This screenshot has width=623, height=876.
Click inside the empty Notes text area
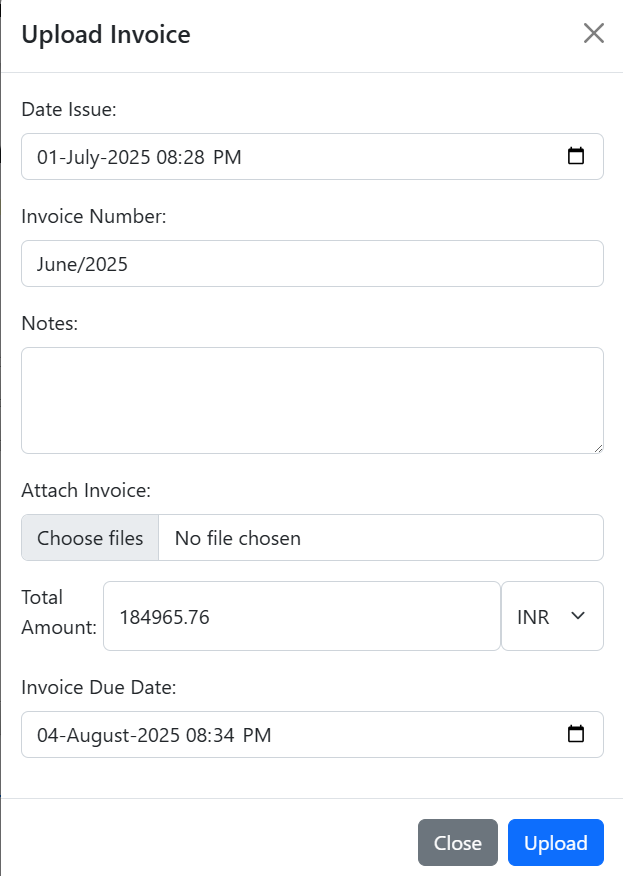pyautogui.click(x=312, y=401)
